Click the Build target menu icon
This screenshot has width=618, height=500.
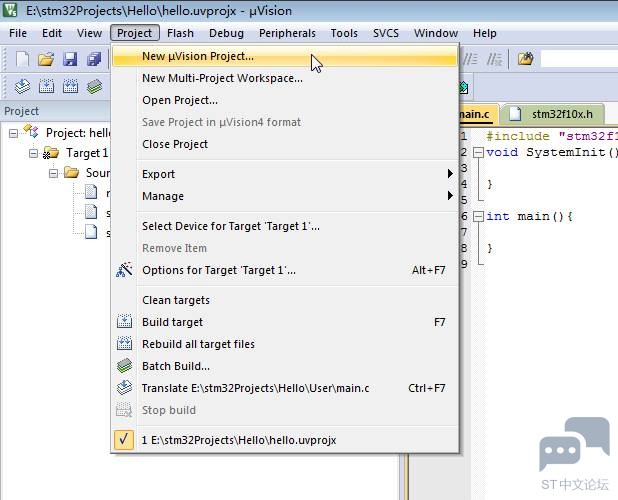pyautogui.click(x=124, y=322)
